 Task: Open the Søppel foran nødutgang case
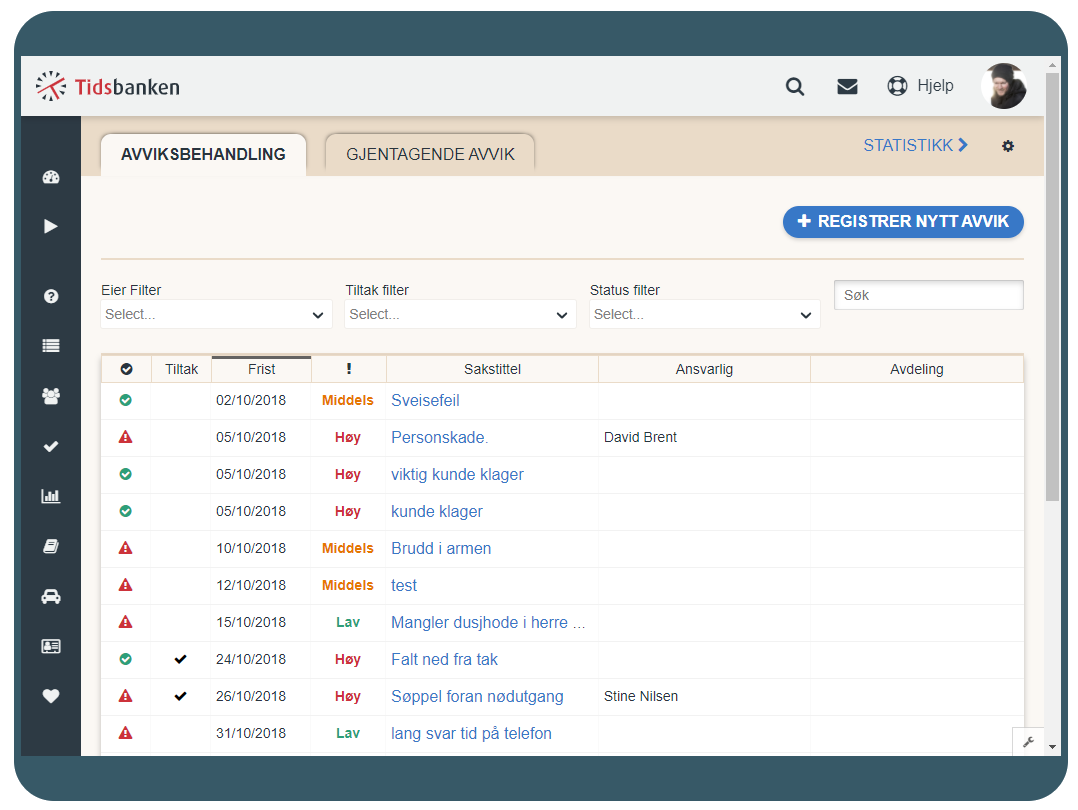(477, 697)
